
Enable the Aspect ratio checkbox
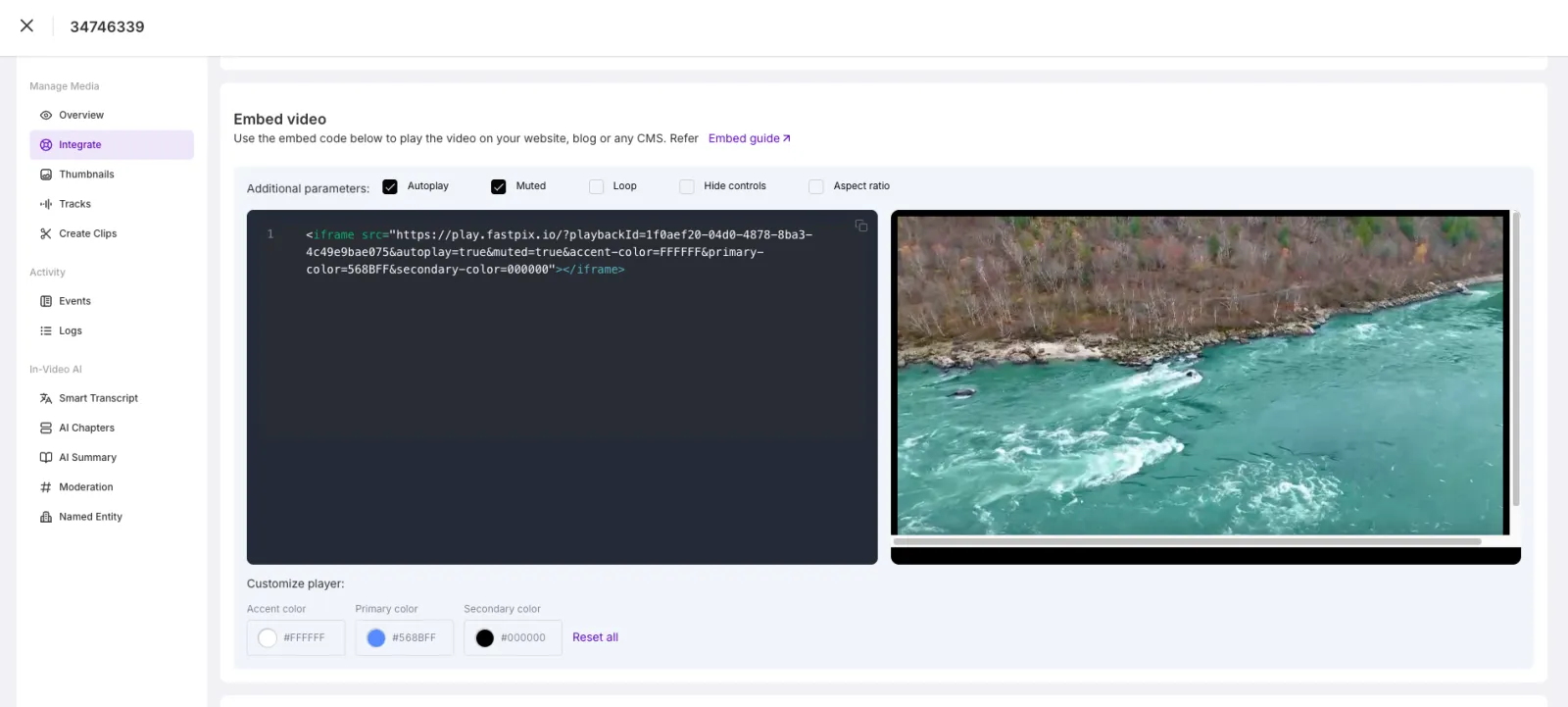click(816, 186)
